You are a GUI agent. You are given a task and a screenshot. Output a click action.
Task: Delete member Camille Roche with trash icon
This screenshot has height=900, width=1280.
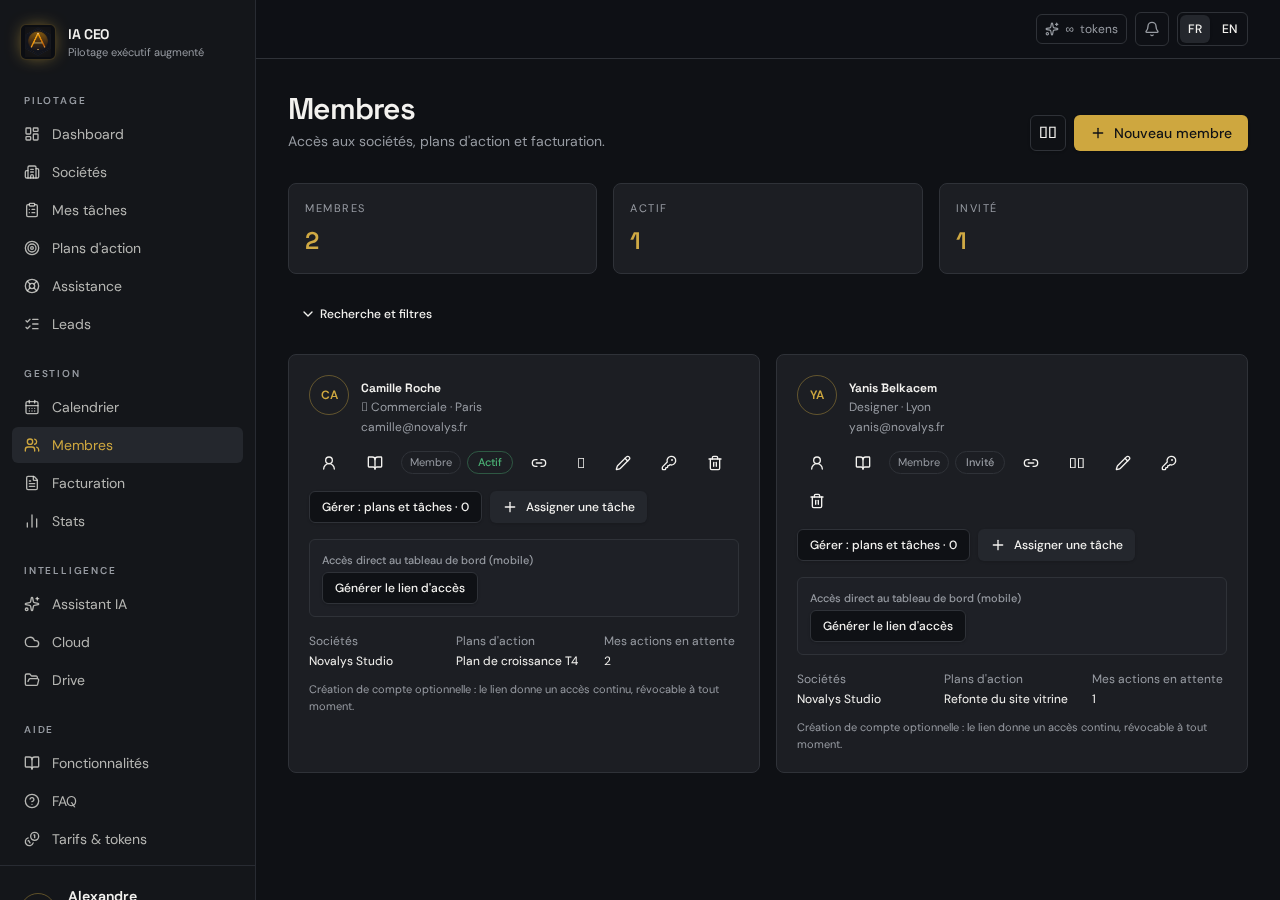point(715,463)
